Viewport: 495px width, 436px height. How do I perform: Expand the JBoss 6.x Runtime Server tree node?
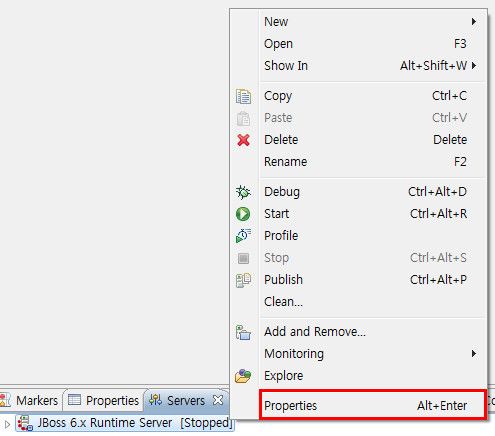[7, 424]
